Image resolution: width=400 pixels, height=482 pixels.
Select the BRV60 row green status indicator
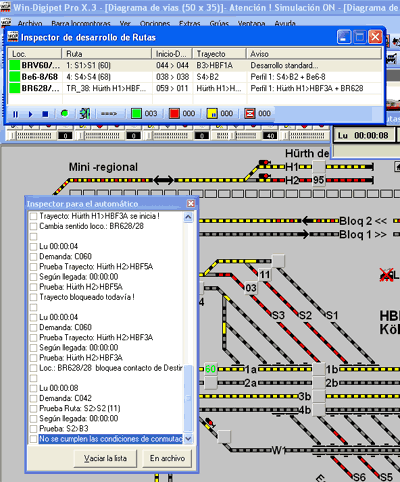(x=15, y=65)
